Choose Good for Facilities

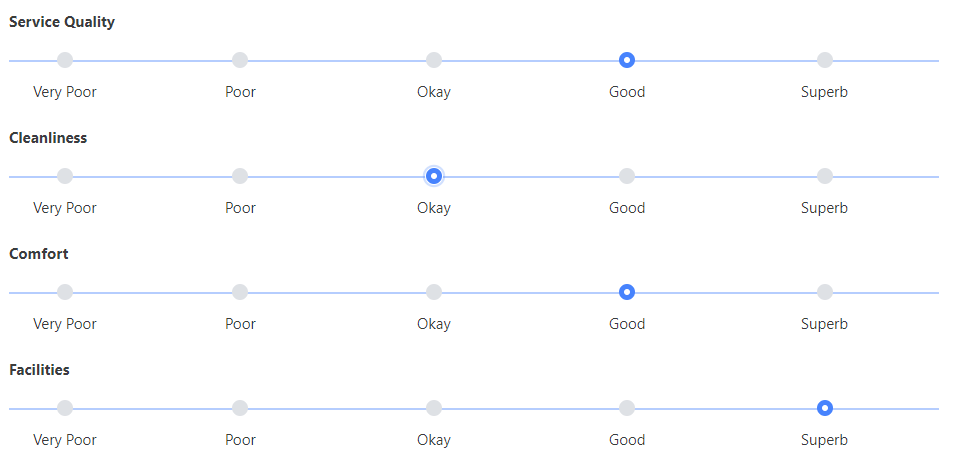(x=627, y=408)
